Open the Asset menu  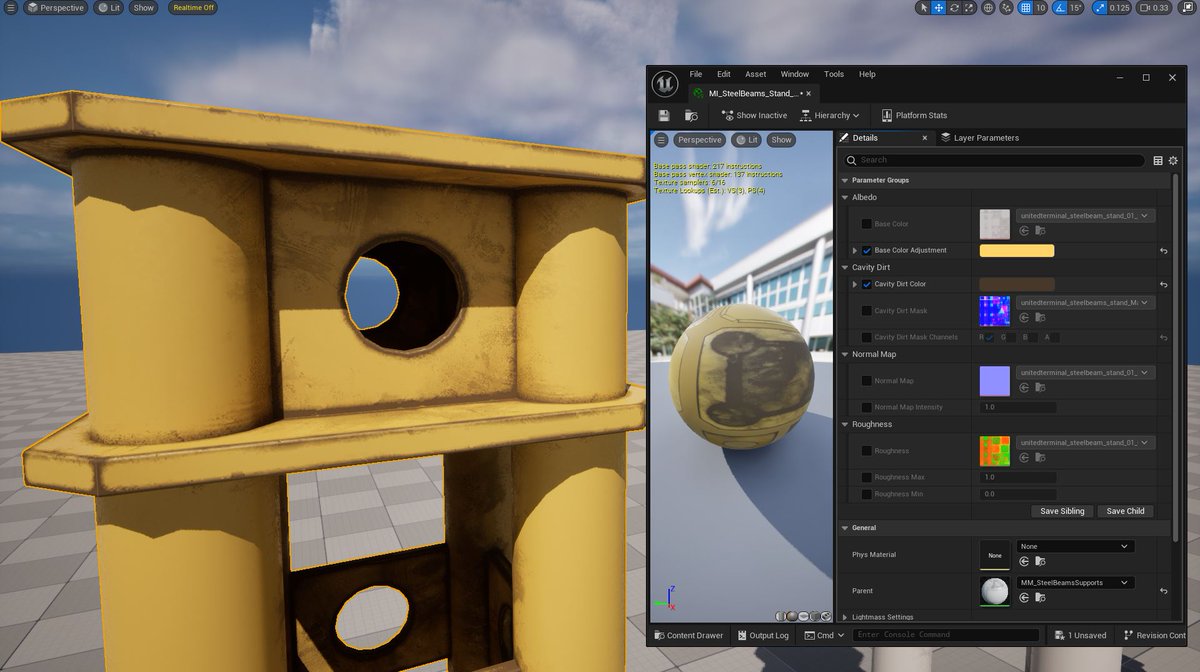click(755, 74)
